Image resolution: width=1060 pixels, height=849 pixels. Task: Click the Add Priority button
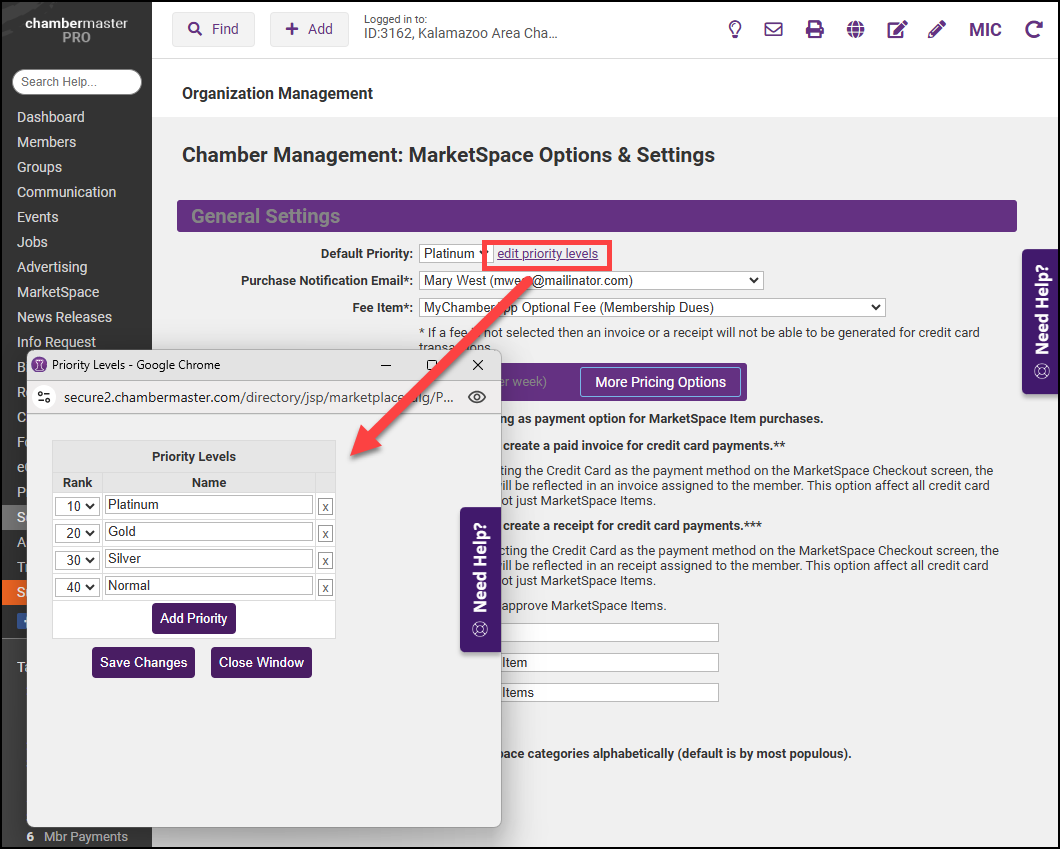tap(193, 618)
